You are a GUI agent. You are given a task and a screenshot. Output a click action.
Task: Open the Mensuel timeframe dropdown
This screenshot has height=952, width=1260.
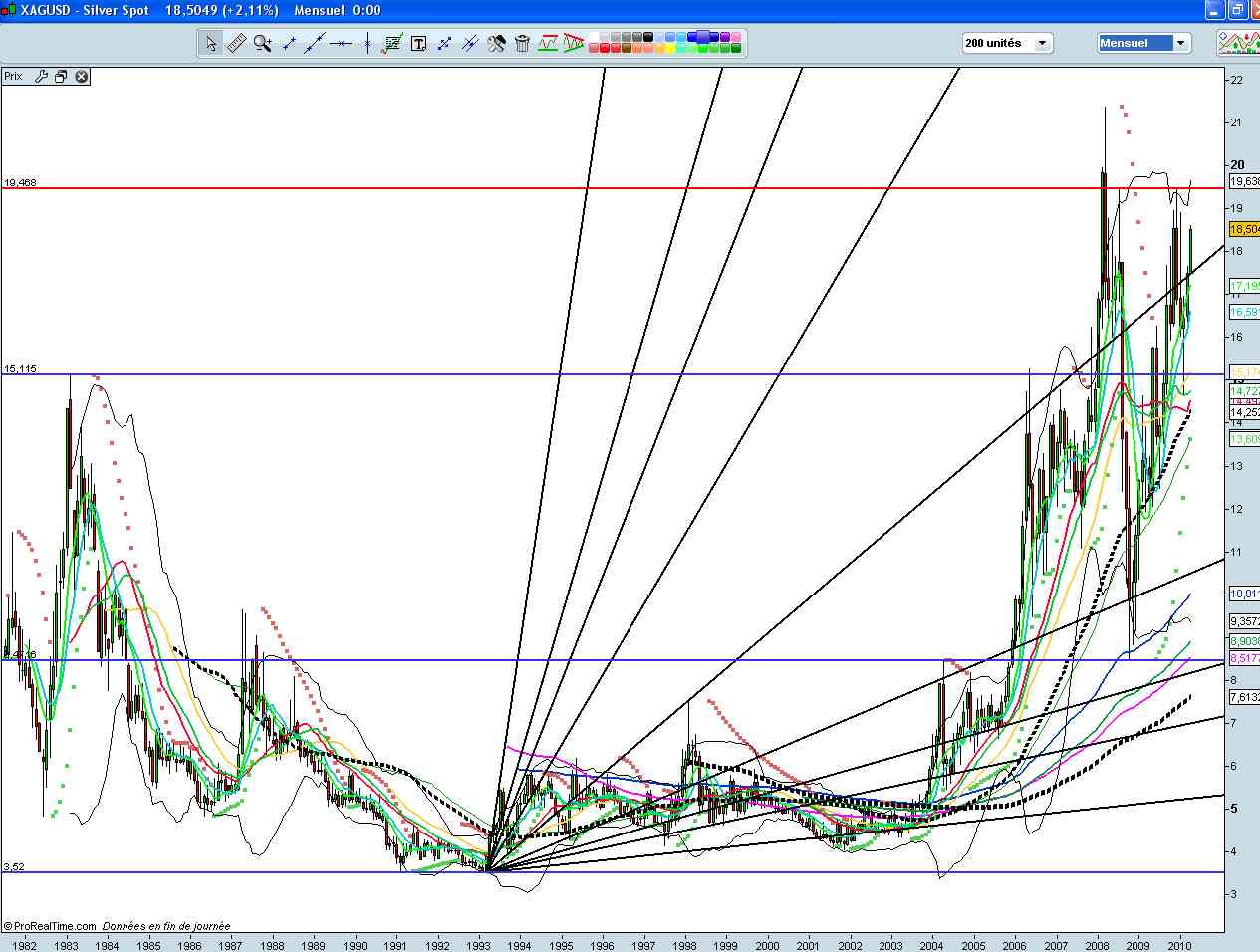tap(1144, 43)
